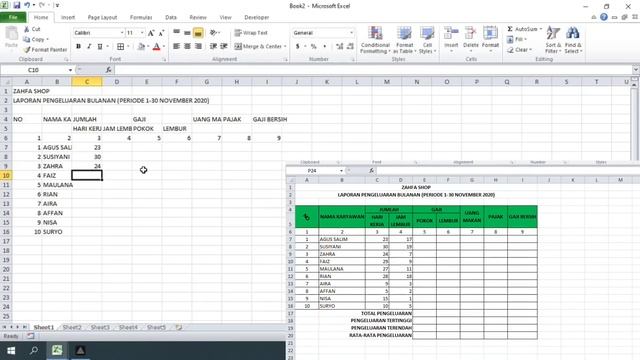Open Merge & Center dropdown arrow
Image resolution: width=640 pixels, height=360 pixels.
(285, 47)
